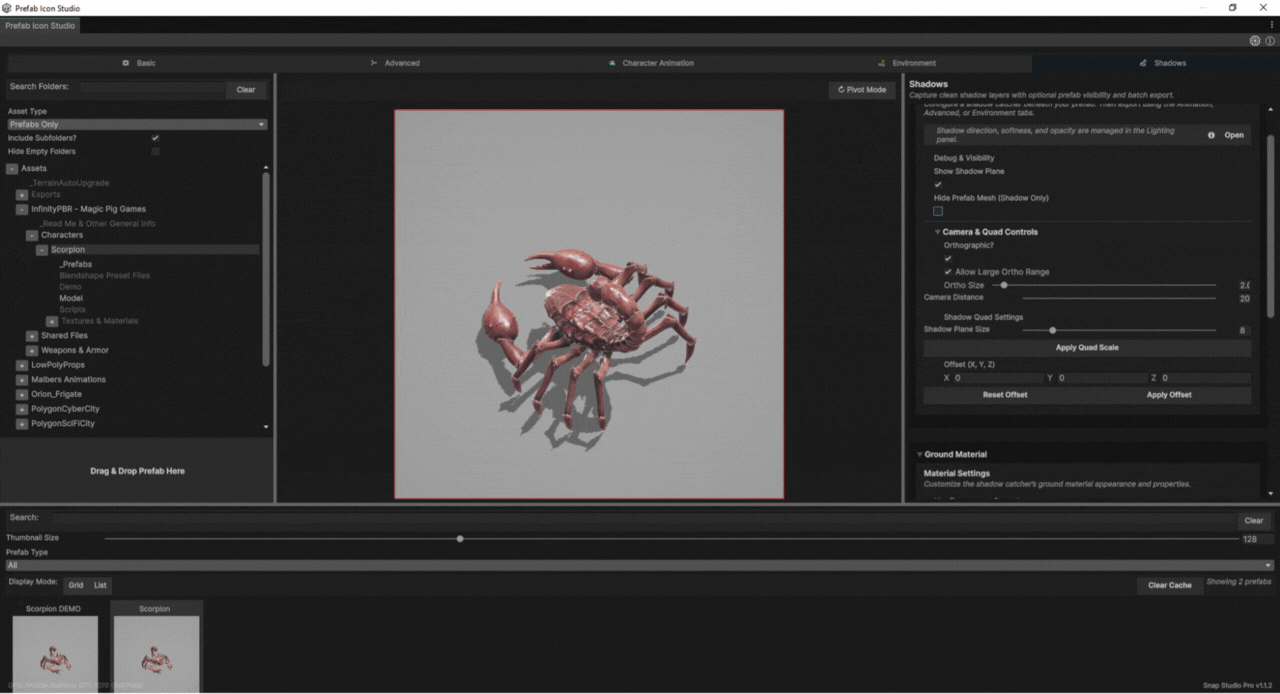Click Apply Quad Scale button

coord(1087,348)
